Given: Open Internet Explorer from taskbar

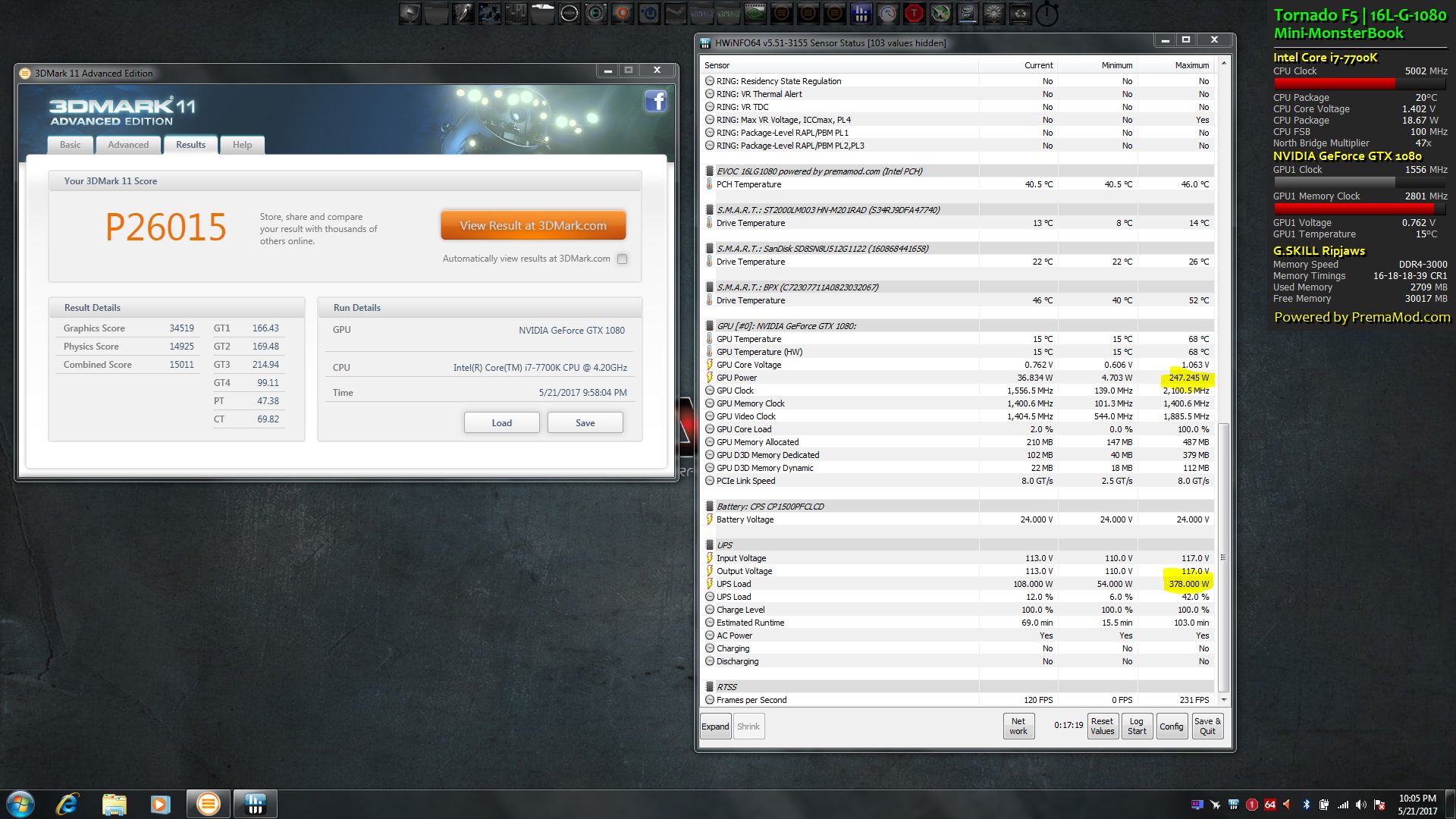Looking at the screenshot, I should pos(67,804).
